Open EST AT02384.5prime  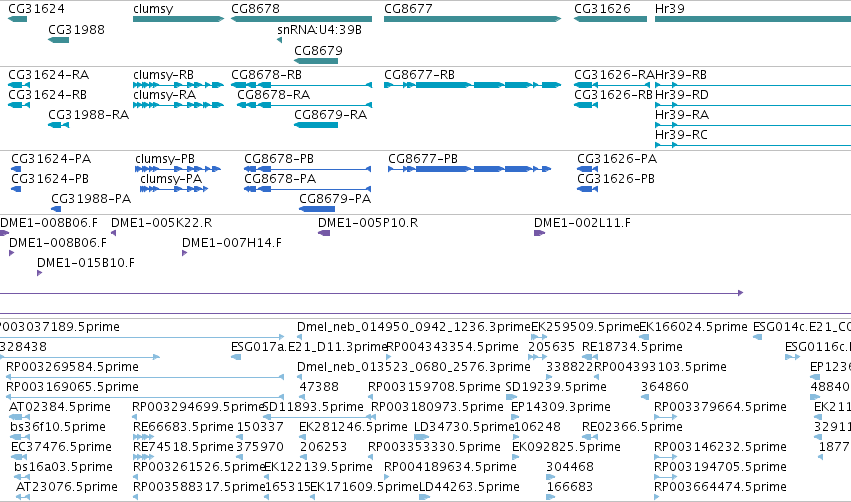pyautogui.click(x=60, y=406)
